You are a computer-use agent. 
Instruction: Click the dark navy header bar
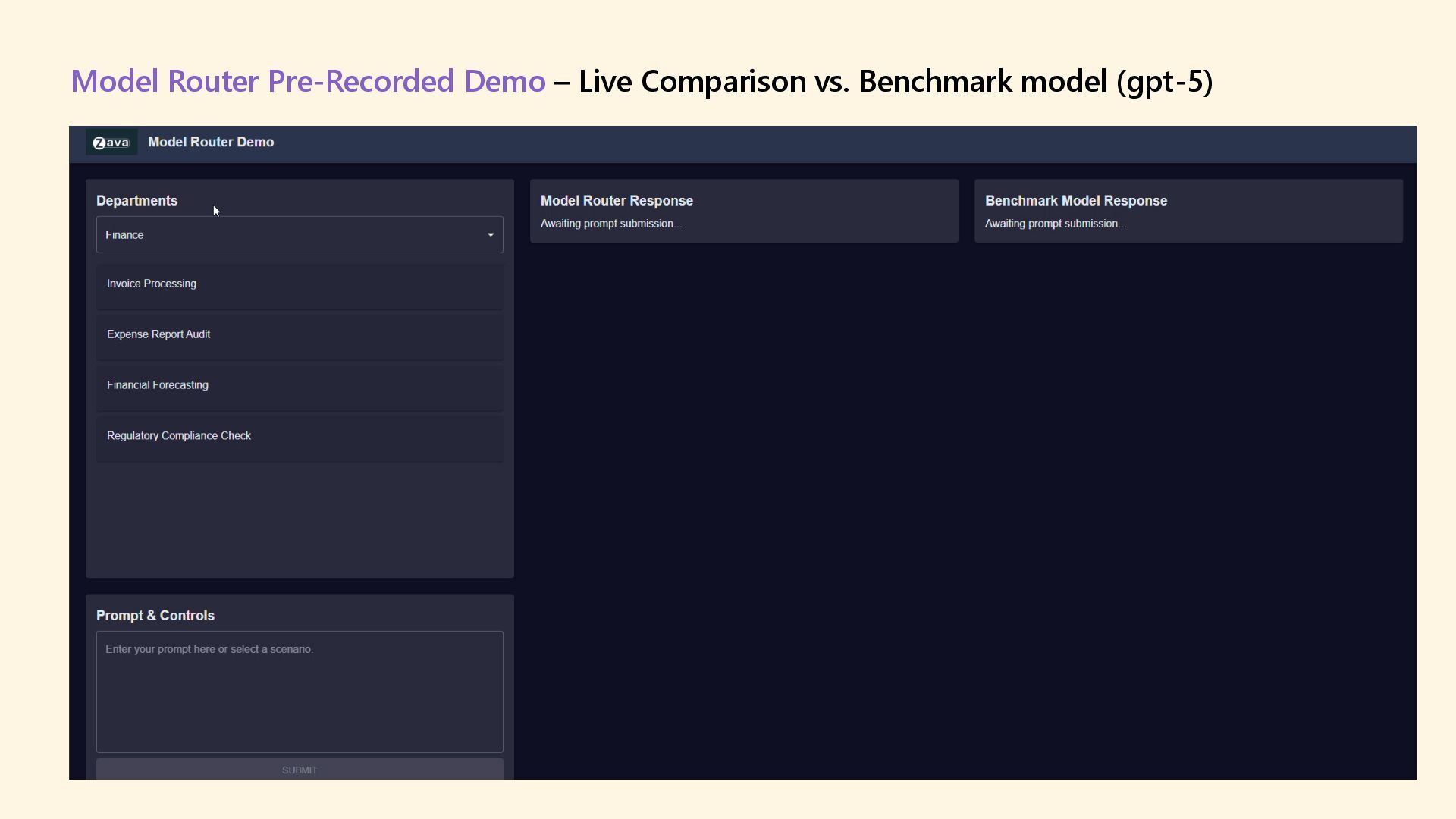[834, 144]
